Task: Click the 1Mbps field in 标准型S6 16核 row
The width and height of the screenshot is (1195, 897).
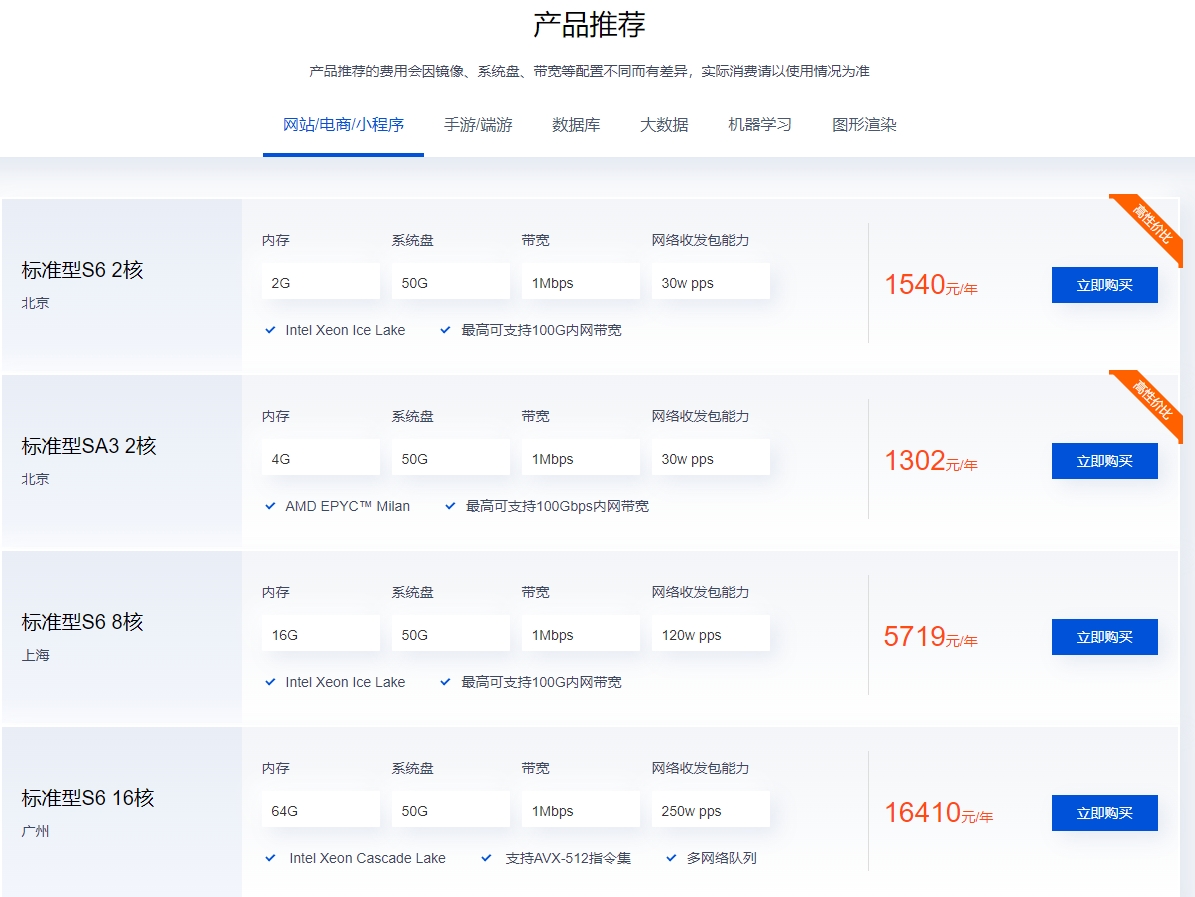Action: pyautogui.click(x=581, y=810)
